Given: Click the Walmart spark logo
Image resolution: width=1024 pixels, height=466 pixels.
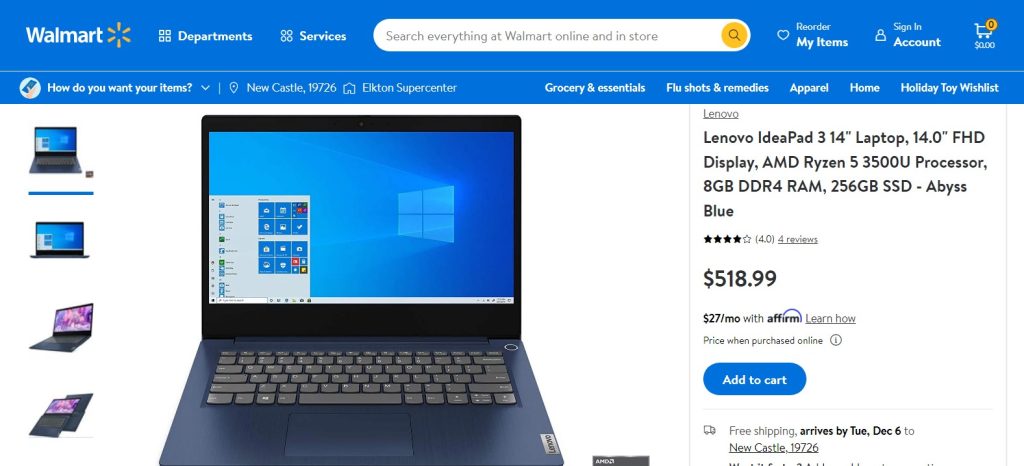Looking at the screenshot, I should point(119,35).
